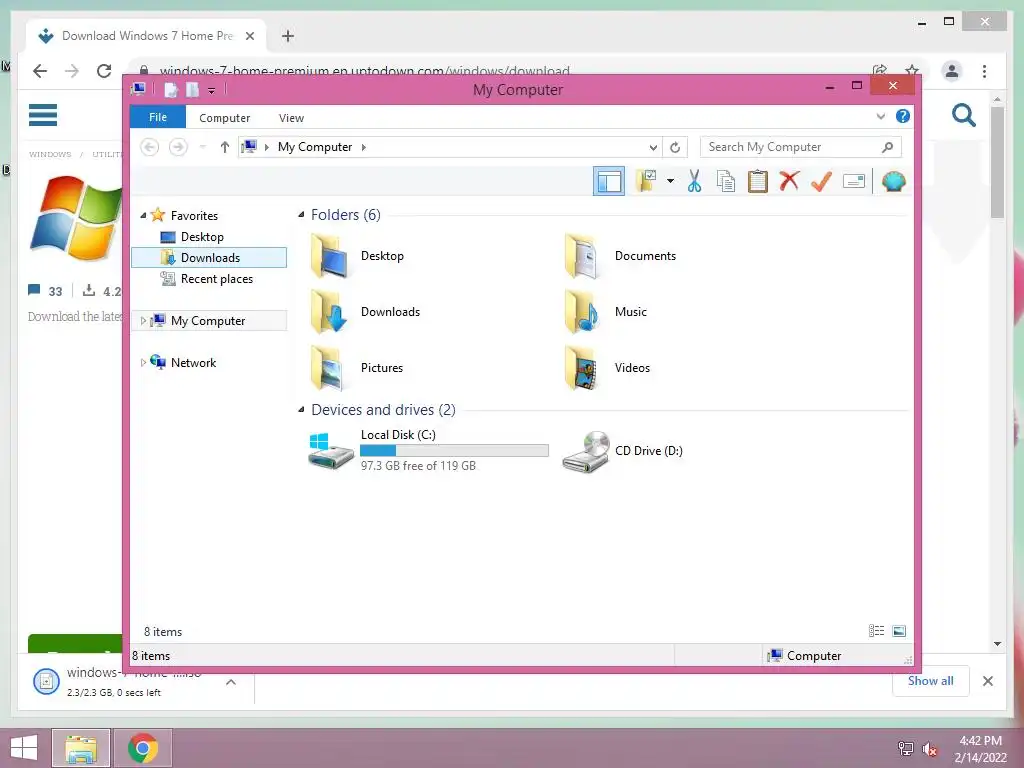Click the Paste clipboard icon
Image resolution: width=1024 pixels, height=768 pixels.
[x=758, y=181]
